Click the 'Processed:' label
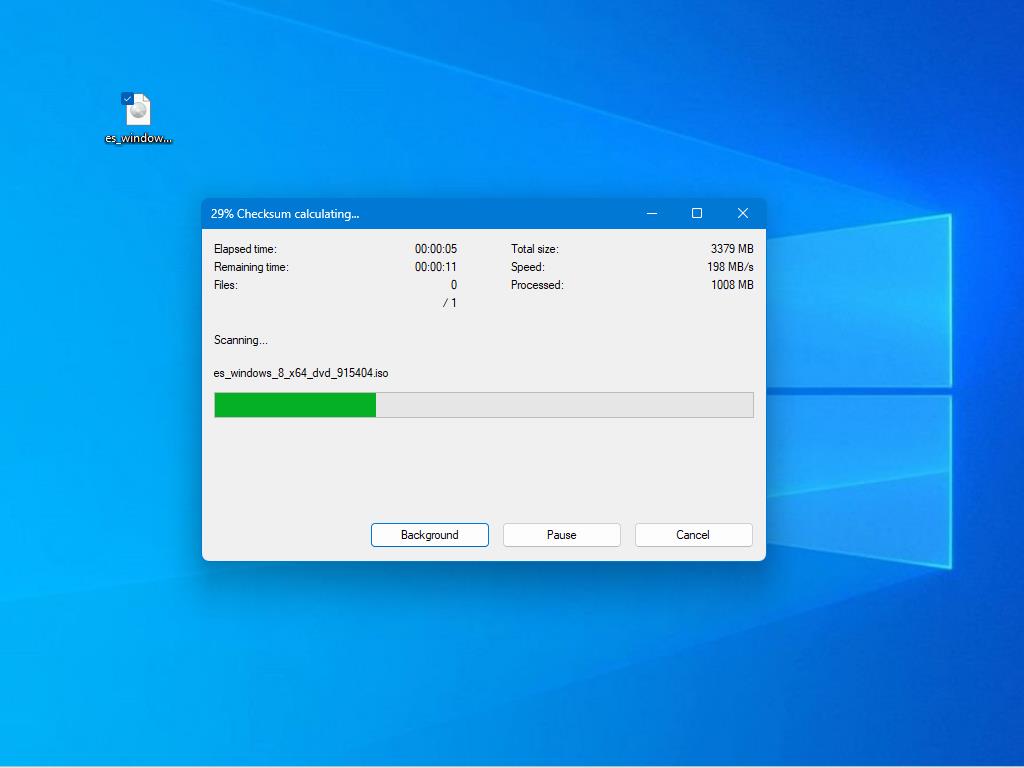This screenshot has height=768, width=1024. [537, 285]
